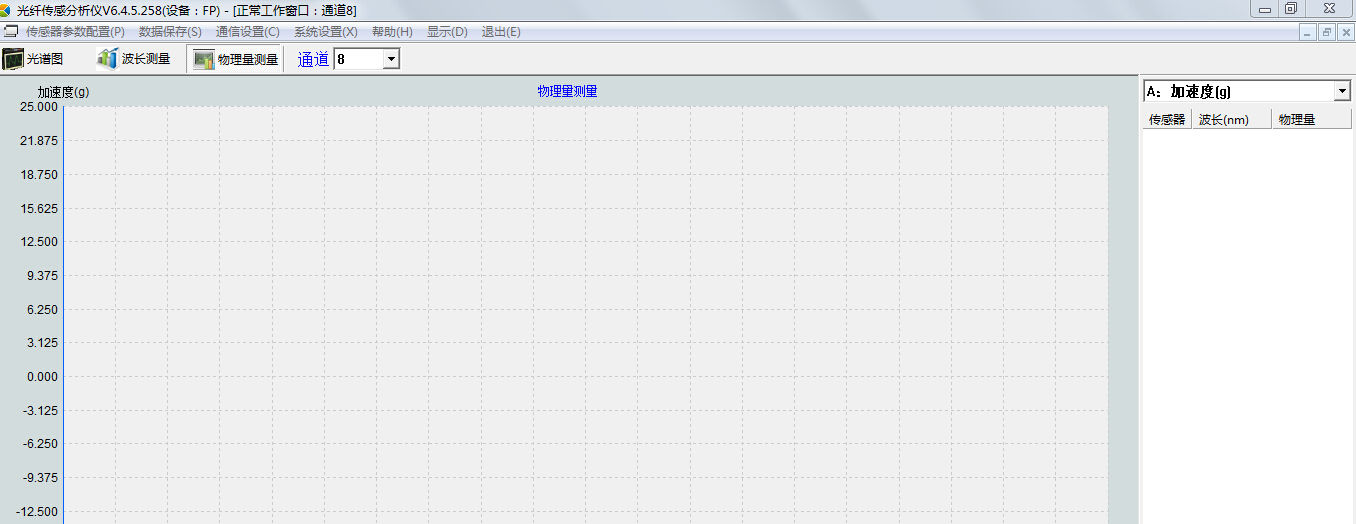Open the 数据保存(S) menu
The width and height of the screenshot is (1356, 524).
(170, 32)
